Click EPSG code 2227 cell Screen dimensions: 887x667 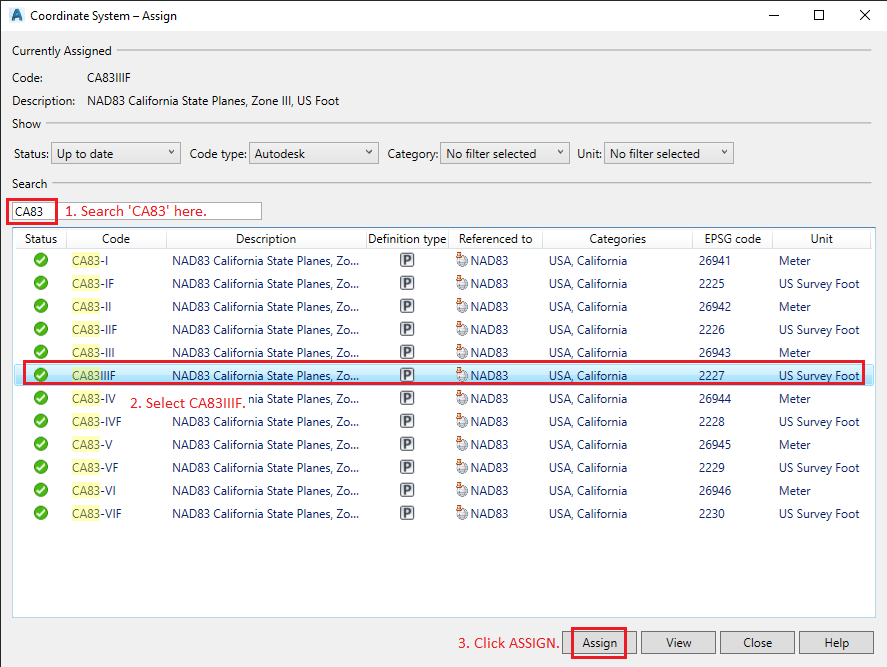click(x=711, y=376)
